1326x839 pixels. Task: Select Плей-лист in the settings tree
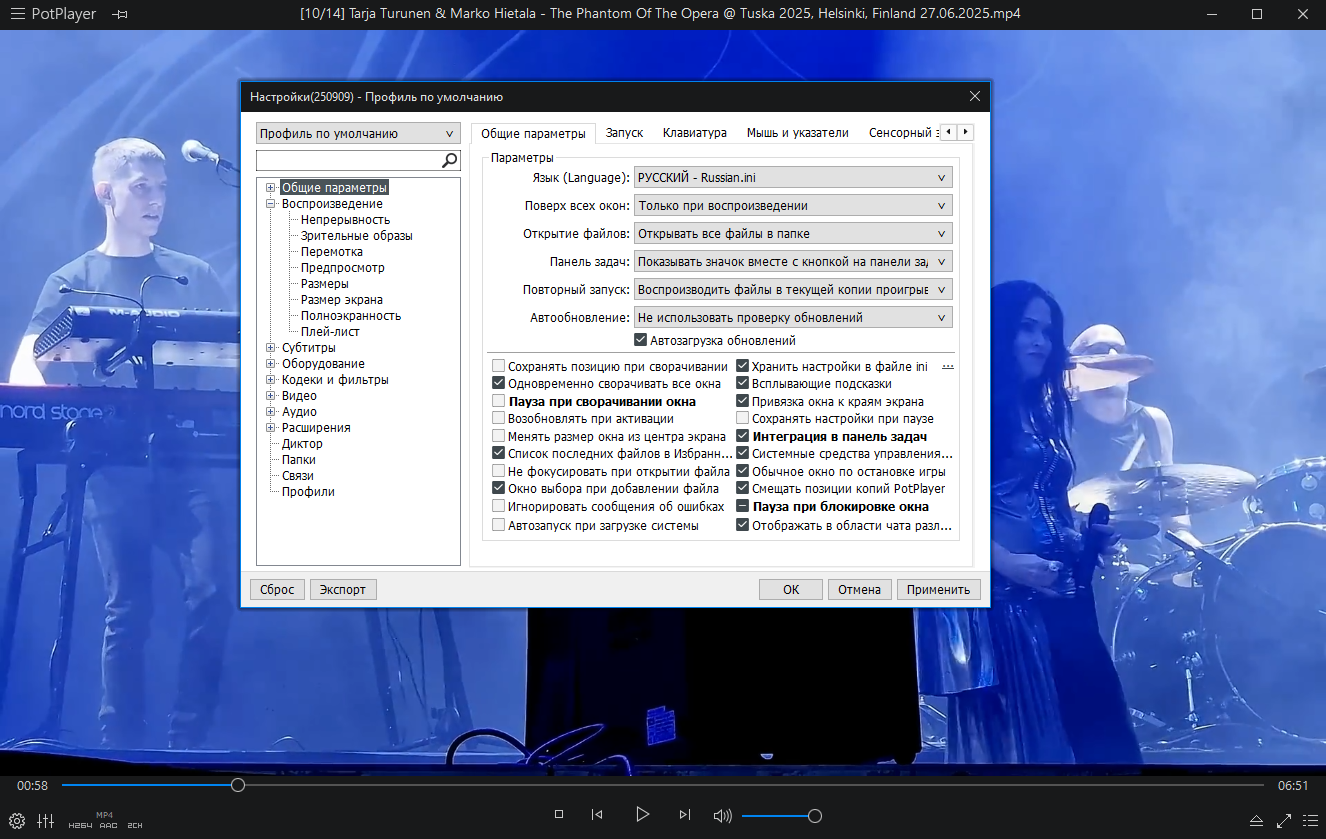(330, 332)
